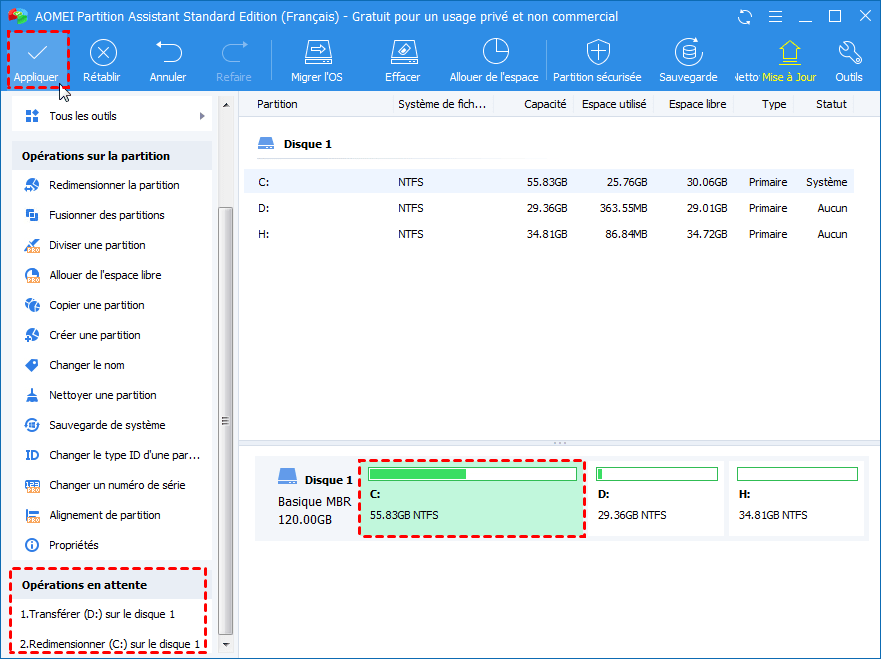Open the Sauvegarde toolbar tool
Image resolution: width=881 pixels, height=659 pixels.
tap(688, 52)
